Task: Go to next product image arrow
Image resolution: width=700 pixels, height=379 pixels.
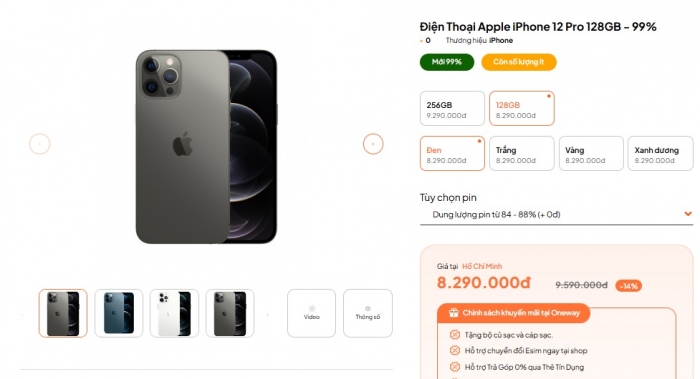Action: [x=373, y=144]
